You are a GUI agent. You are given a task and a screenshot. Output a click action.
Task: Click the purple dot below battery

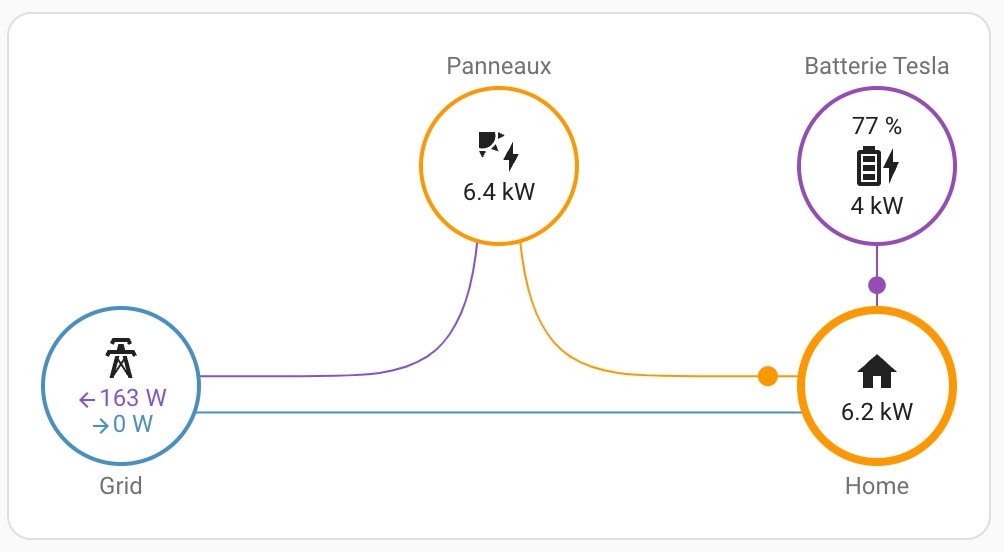(x=877, y=285)
